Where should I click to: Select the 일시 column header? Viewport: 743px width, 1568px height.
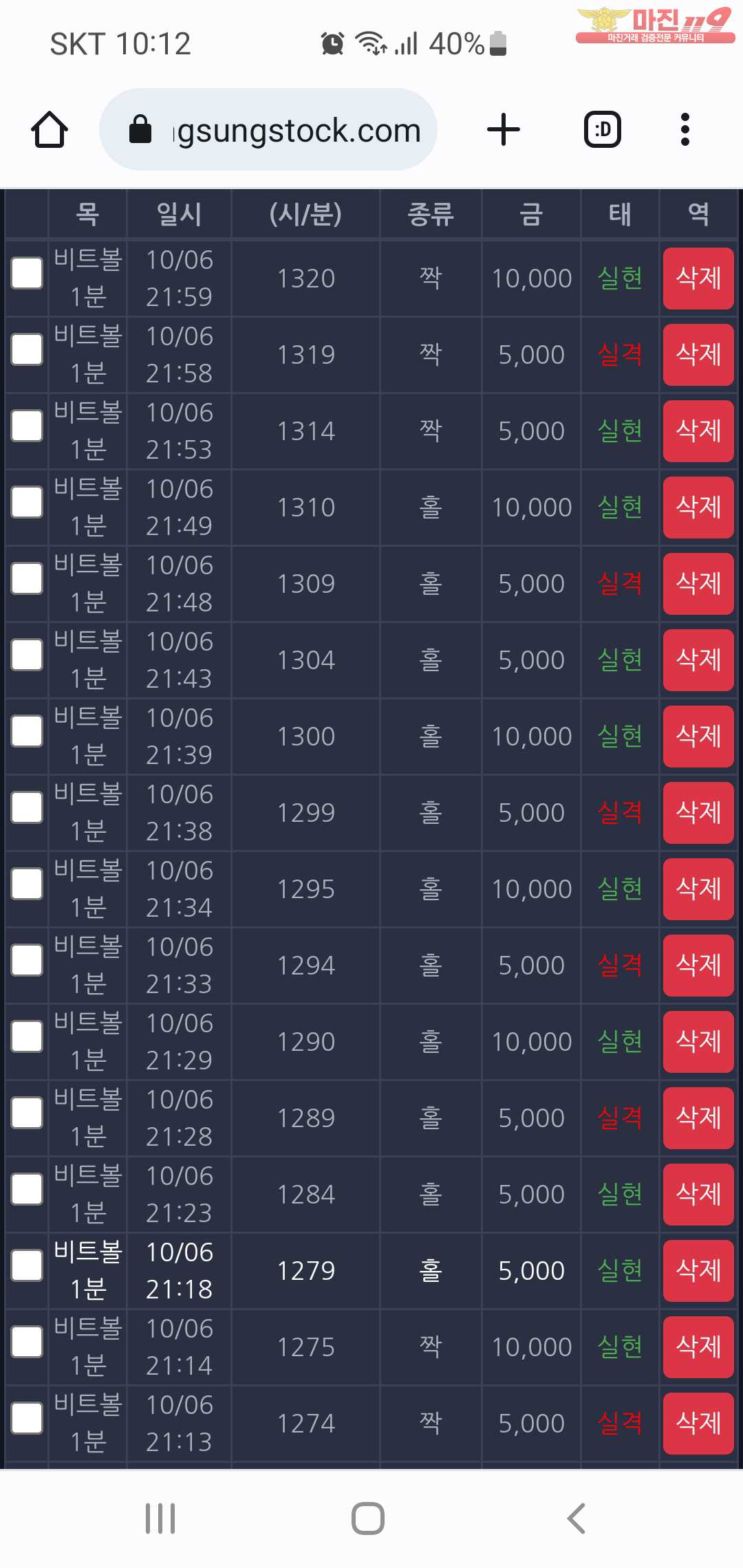coord(180,214)
